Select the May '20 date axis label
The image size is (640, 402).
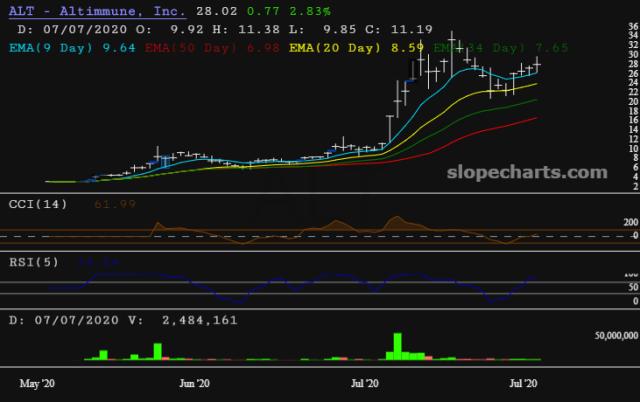38,383
